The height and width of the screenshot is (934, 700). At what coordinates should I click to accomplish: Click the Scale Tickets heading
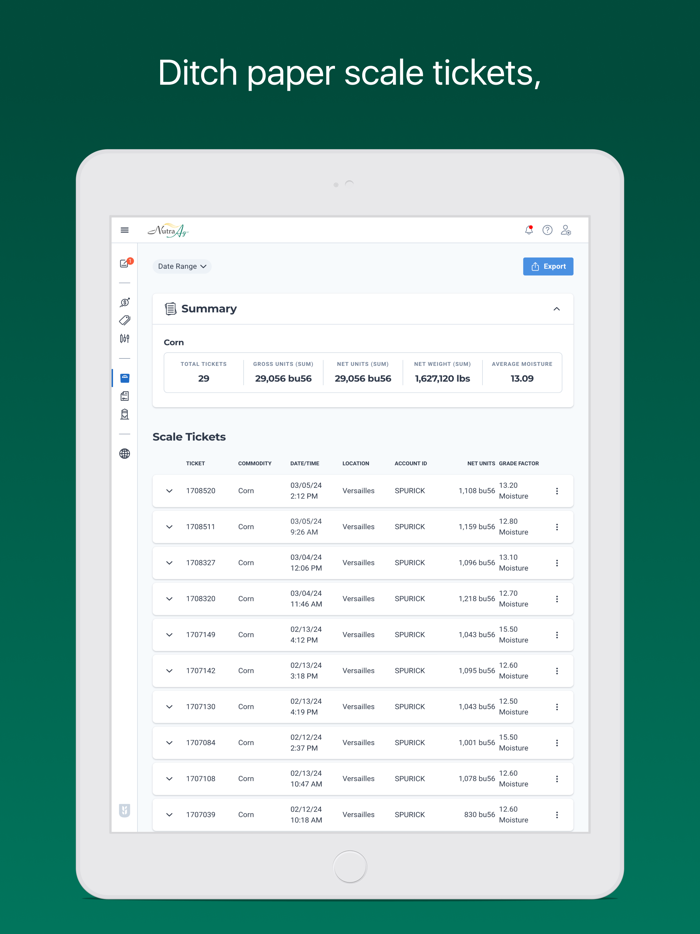189,437
